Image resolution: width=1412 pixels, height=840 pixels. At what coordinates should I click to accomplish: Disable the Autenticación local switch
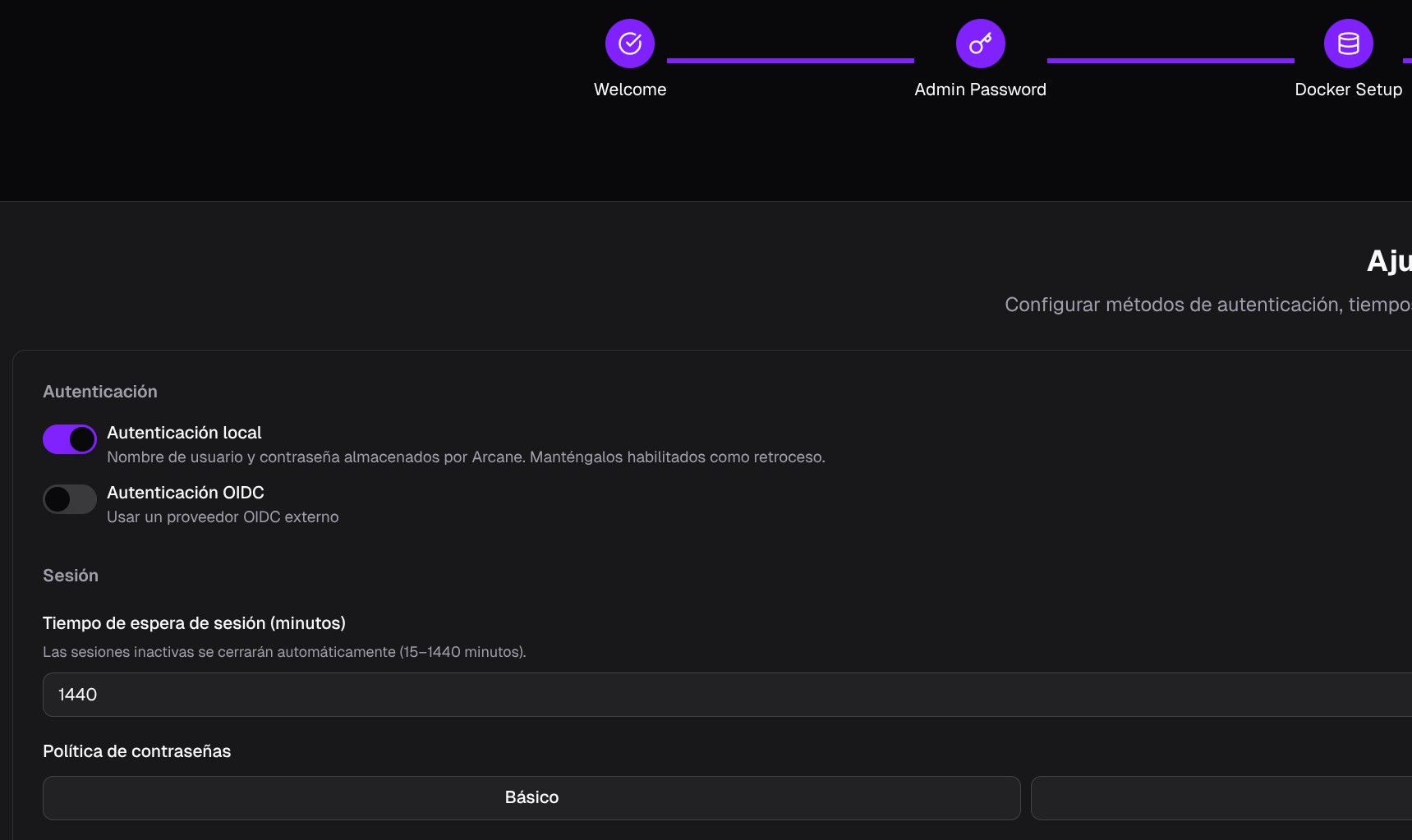pos(70,439)
